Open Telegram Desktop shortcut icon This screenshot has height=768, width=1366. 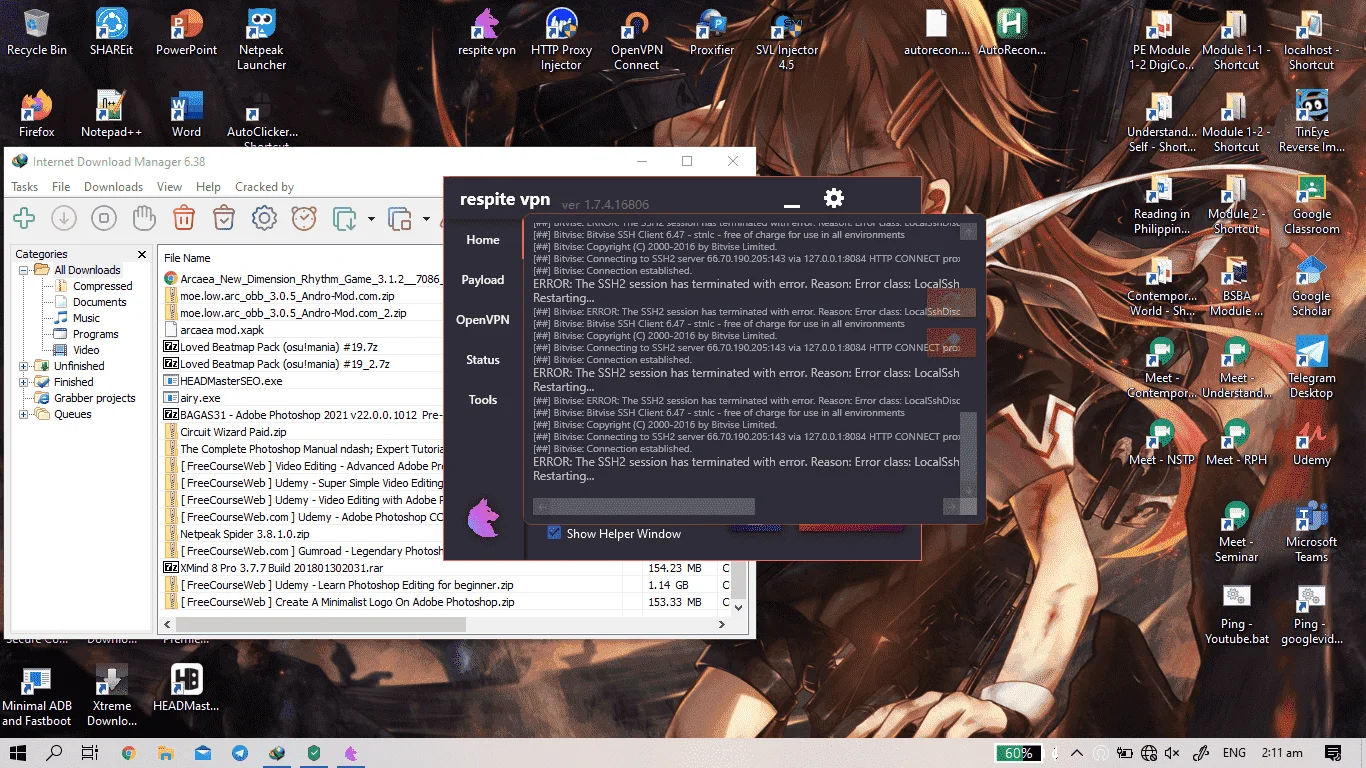(x=1311, y=367)
